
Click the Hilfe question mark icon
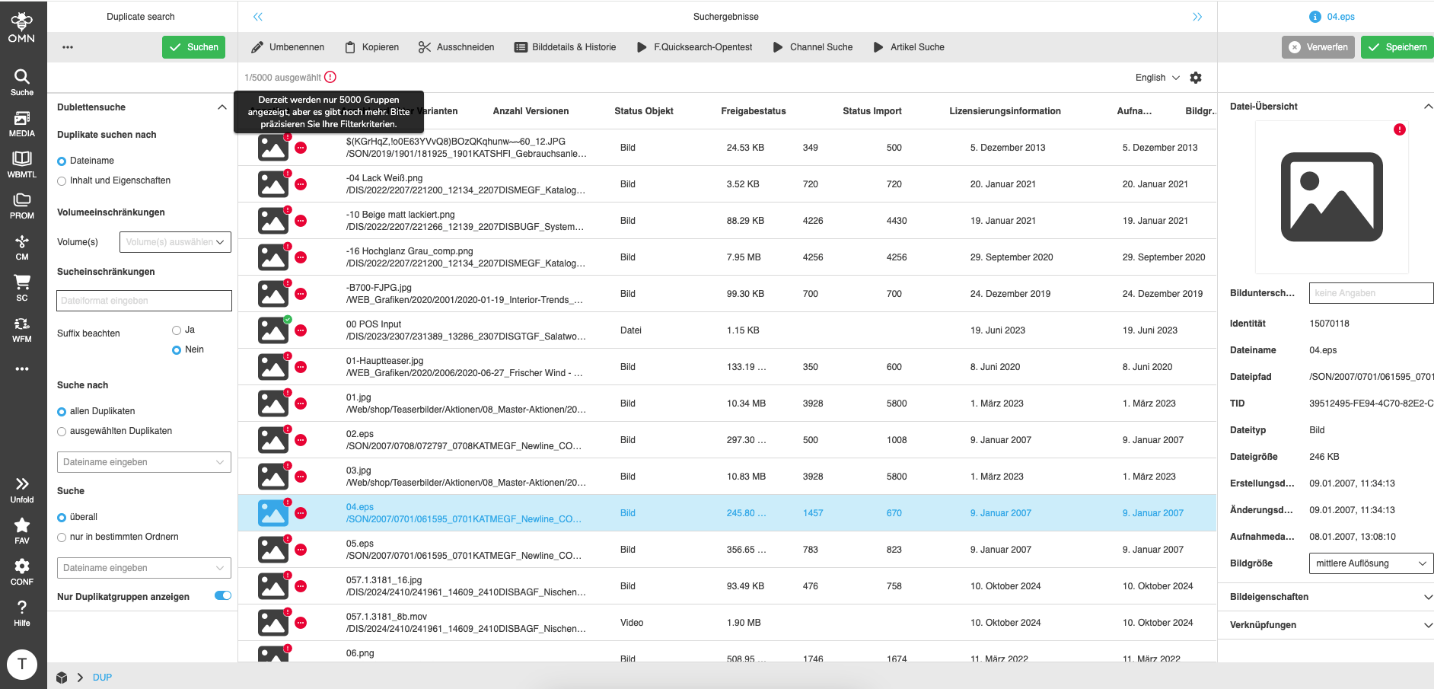pyautogui.click(x=22, y=611)
